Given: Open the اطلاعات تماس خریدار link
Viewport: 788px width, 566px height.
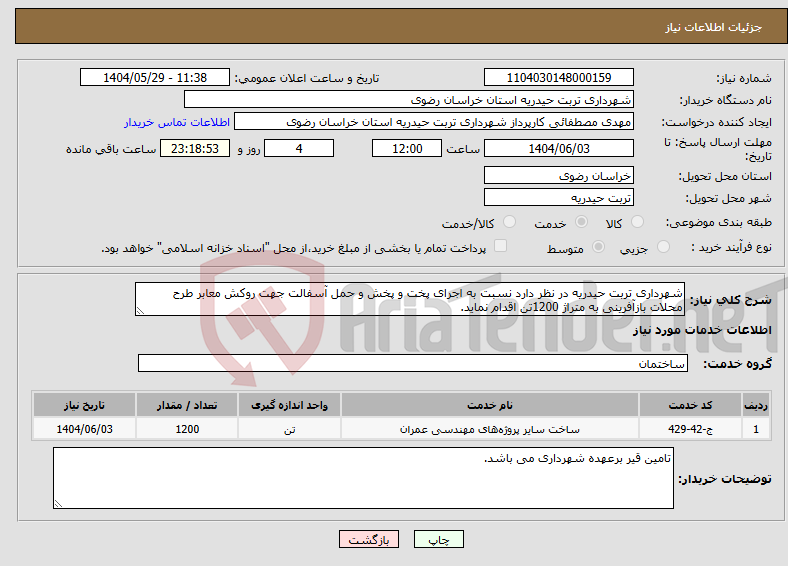Looking at the screenshot, I should coord(177,122).
